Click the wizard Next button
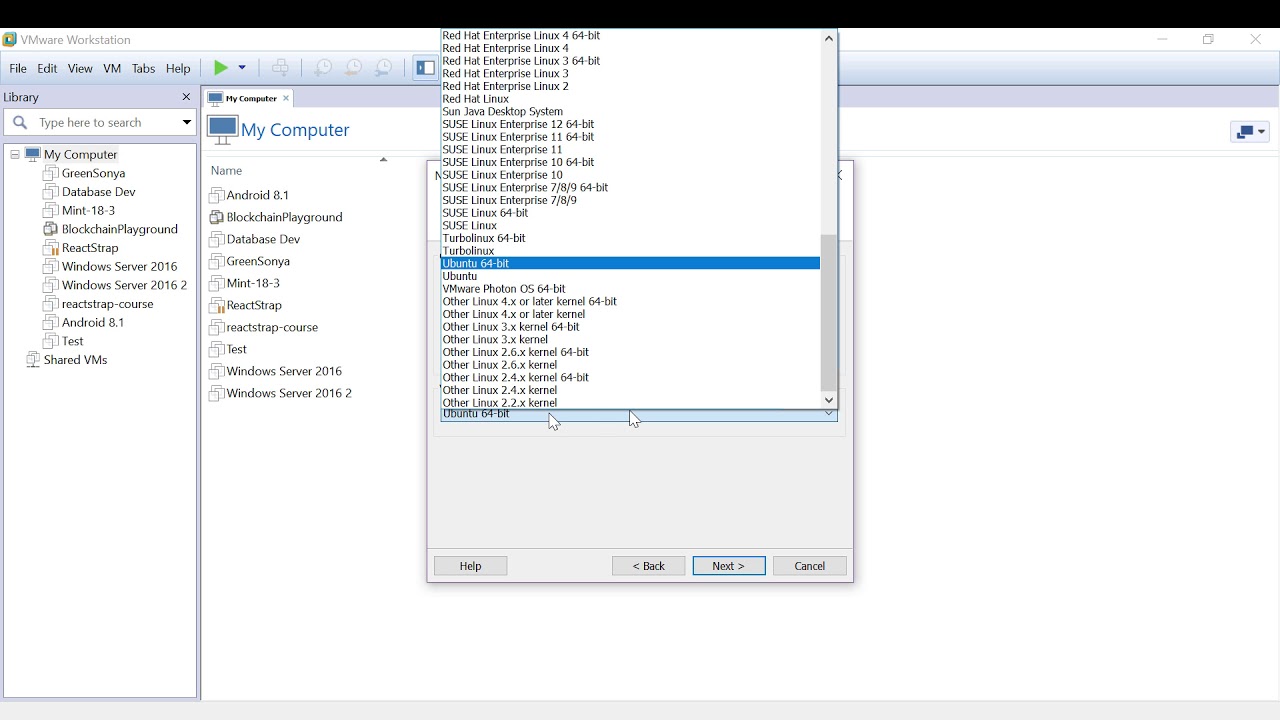Screen dimensions: 1280x720 729,567
